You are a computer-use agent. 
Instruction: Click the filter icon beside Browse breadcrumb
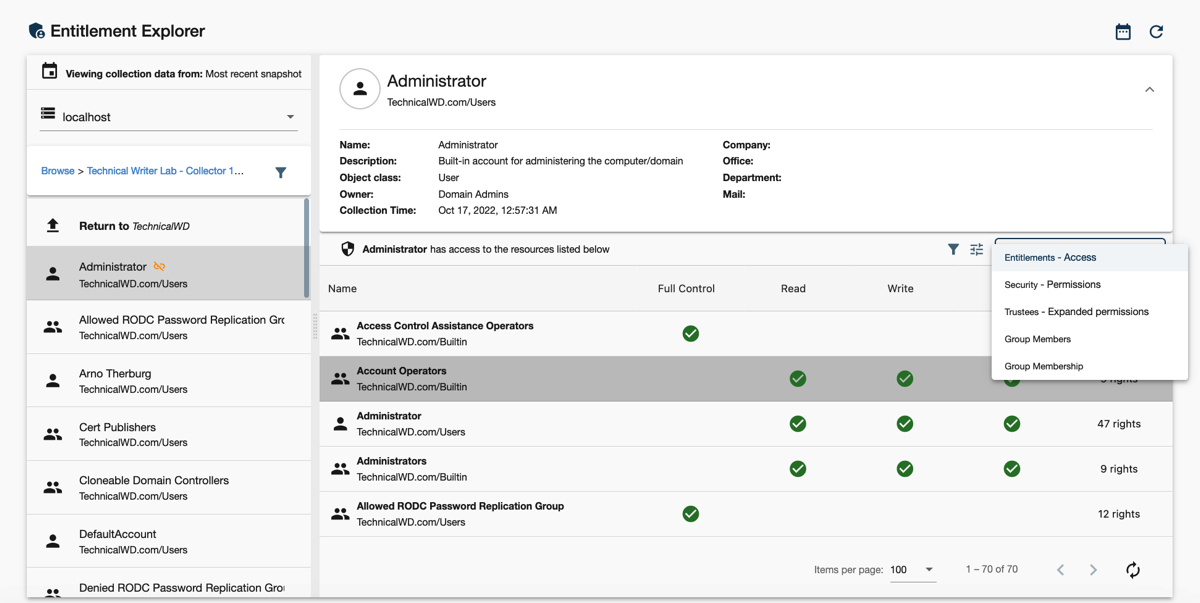coord(281,172)
